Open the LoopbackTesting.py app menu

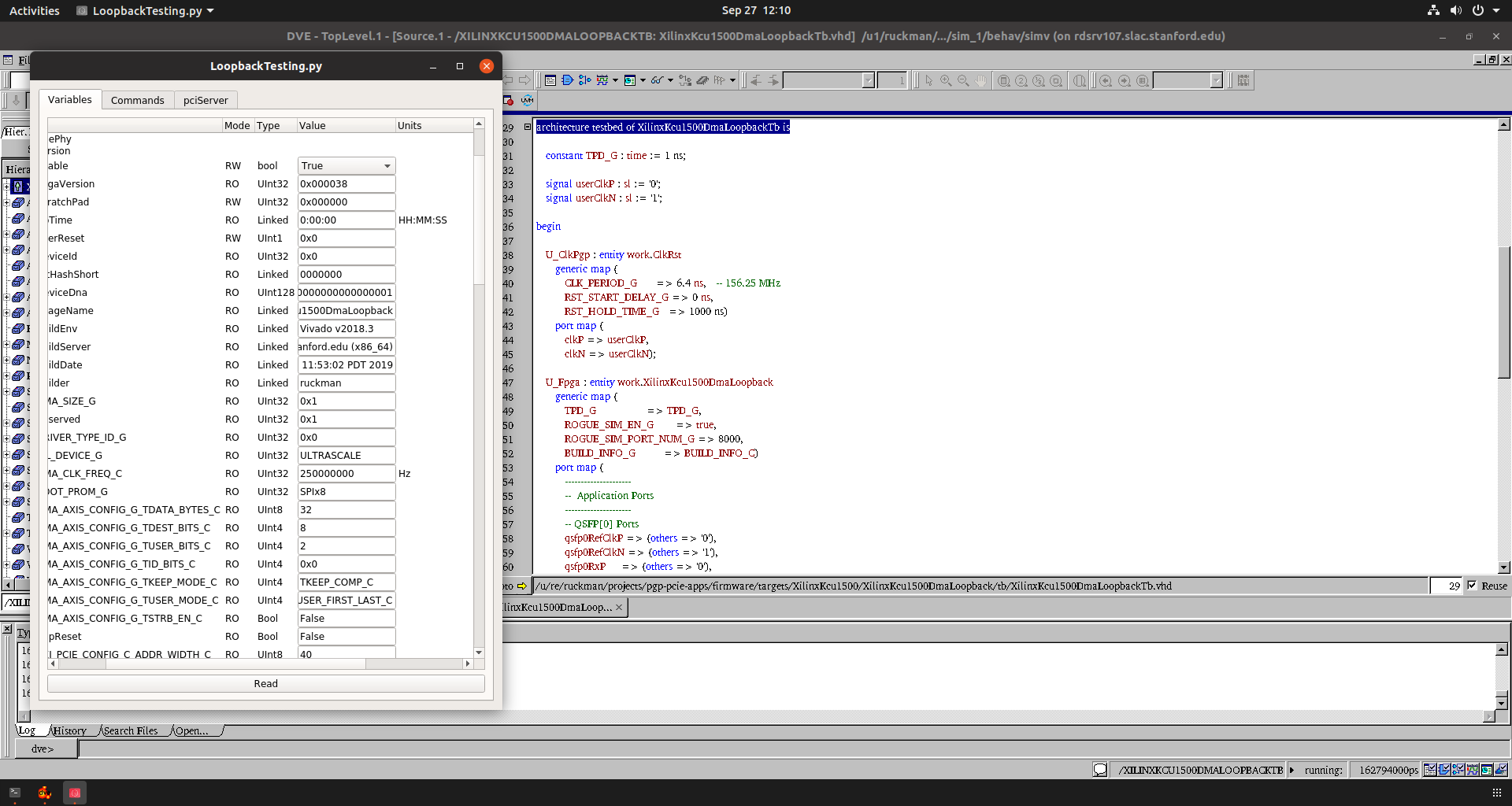(x=146, y=10)
